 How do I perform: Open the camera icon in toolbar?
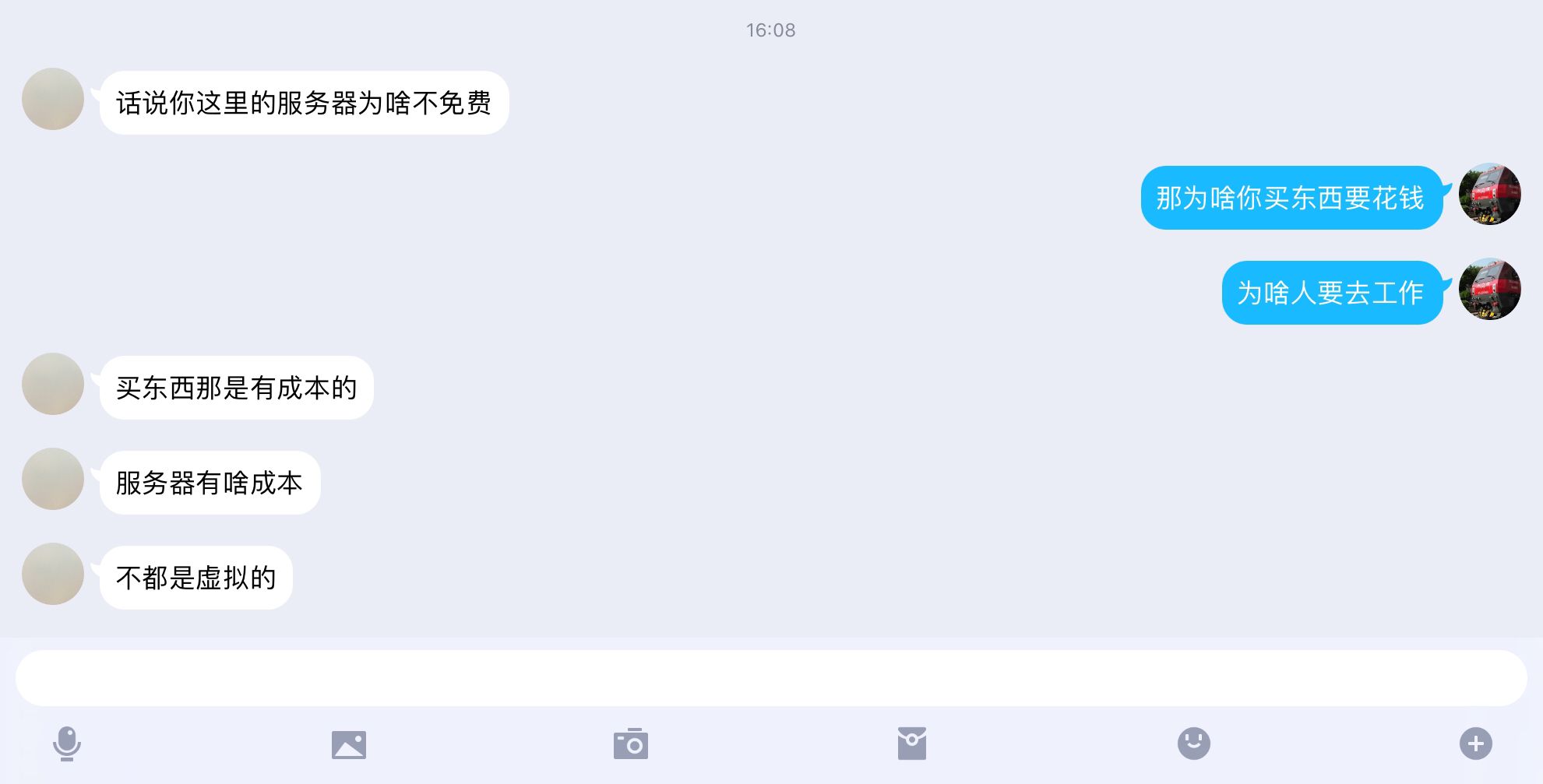[x=631, y=744]
